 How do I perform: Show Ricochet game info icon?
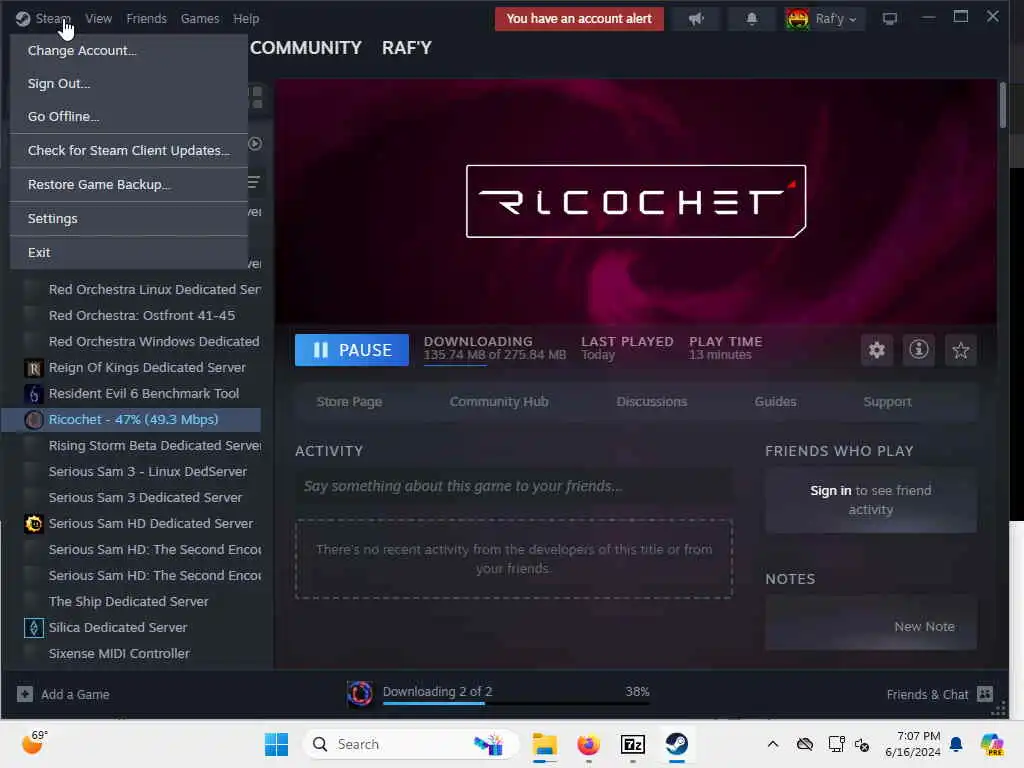click(918, 350)
